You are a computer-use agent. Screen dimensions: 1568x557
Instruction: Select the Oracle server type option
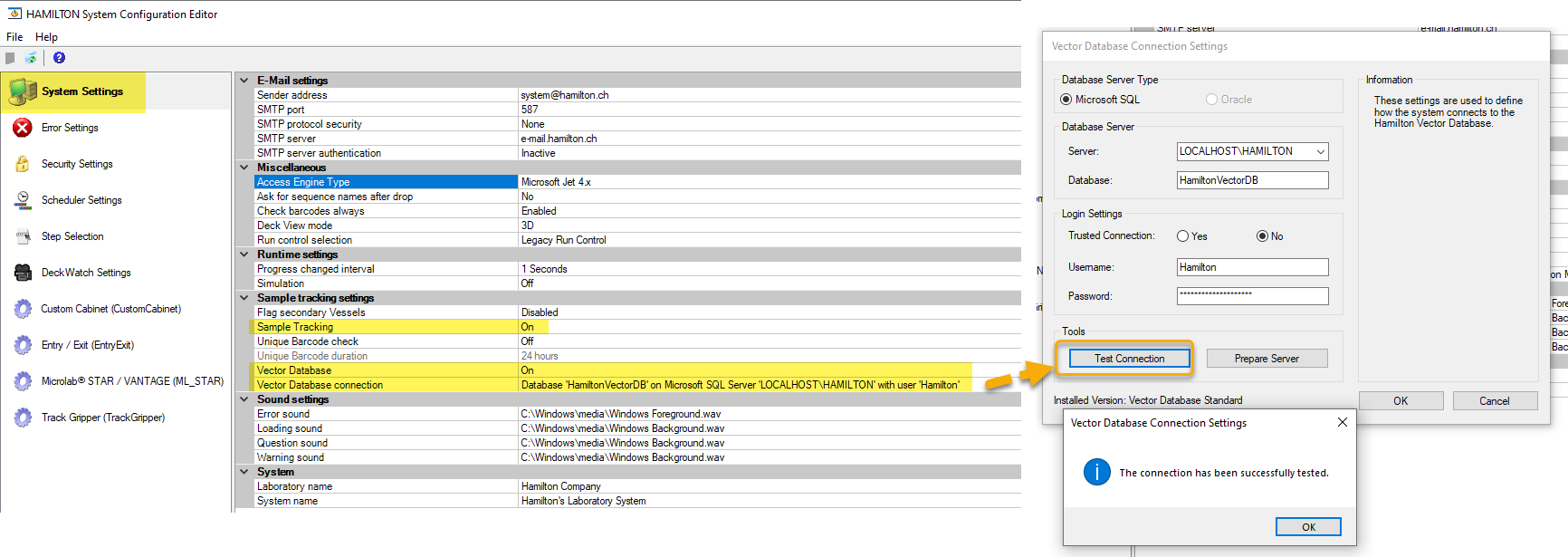click(1211, 100)
